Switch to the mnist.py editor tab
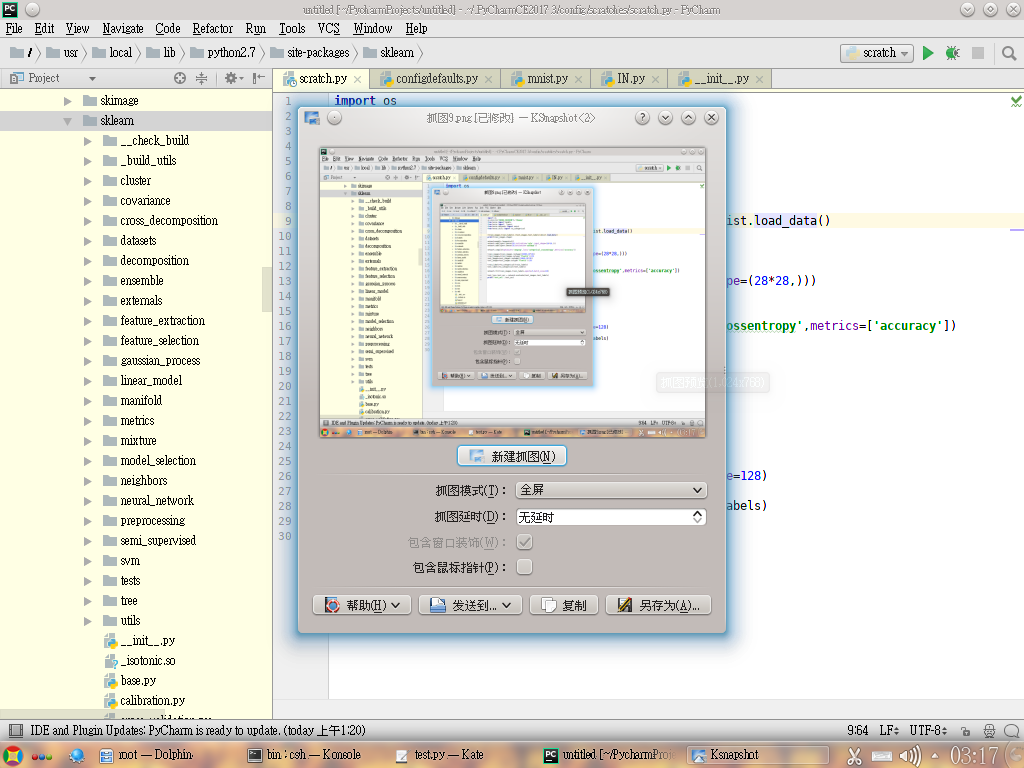1024x768 pixels. [547, 78]
